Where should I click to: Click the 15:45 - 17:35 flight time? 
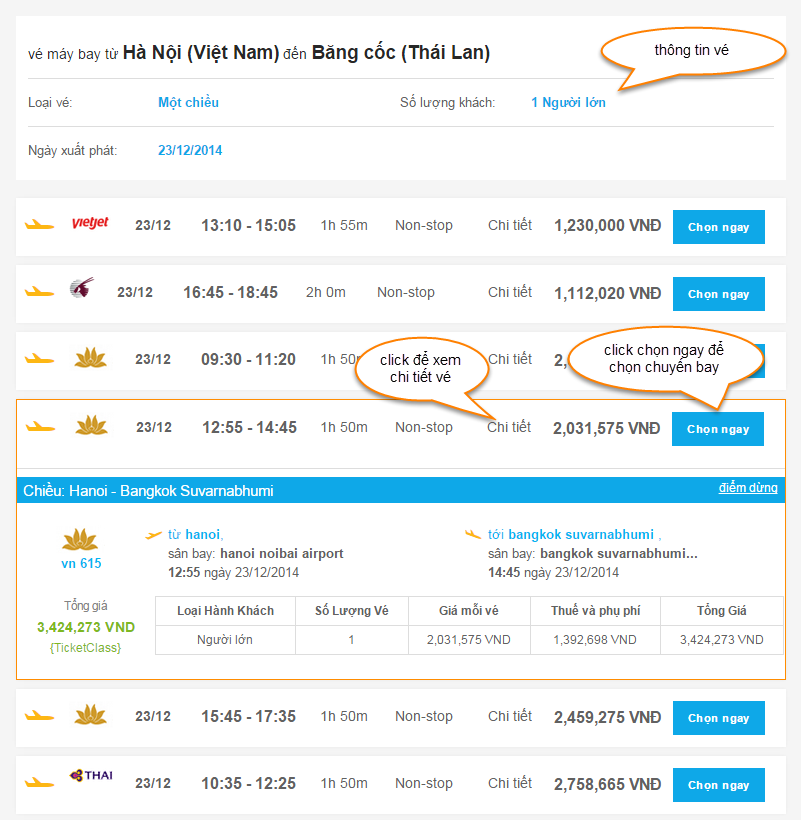[248, 716]
